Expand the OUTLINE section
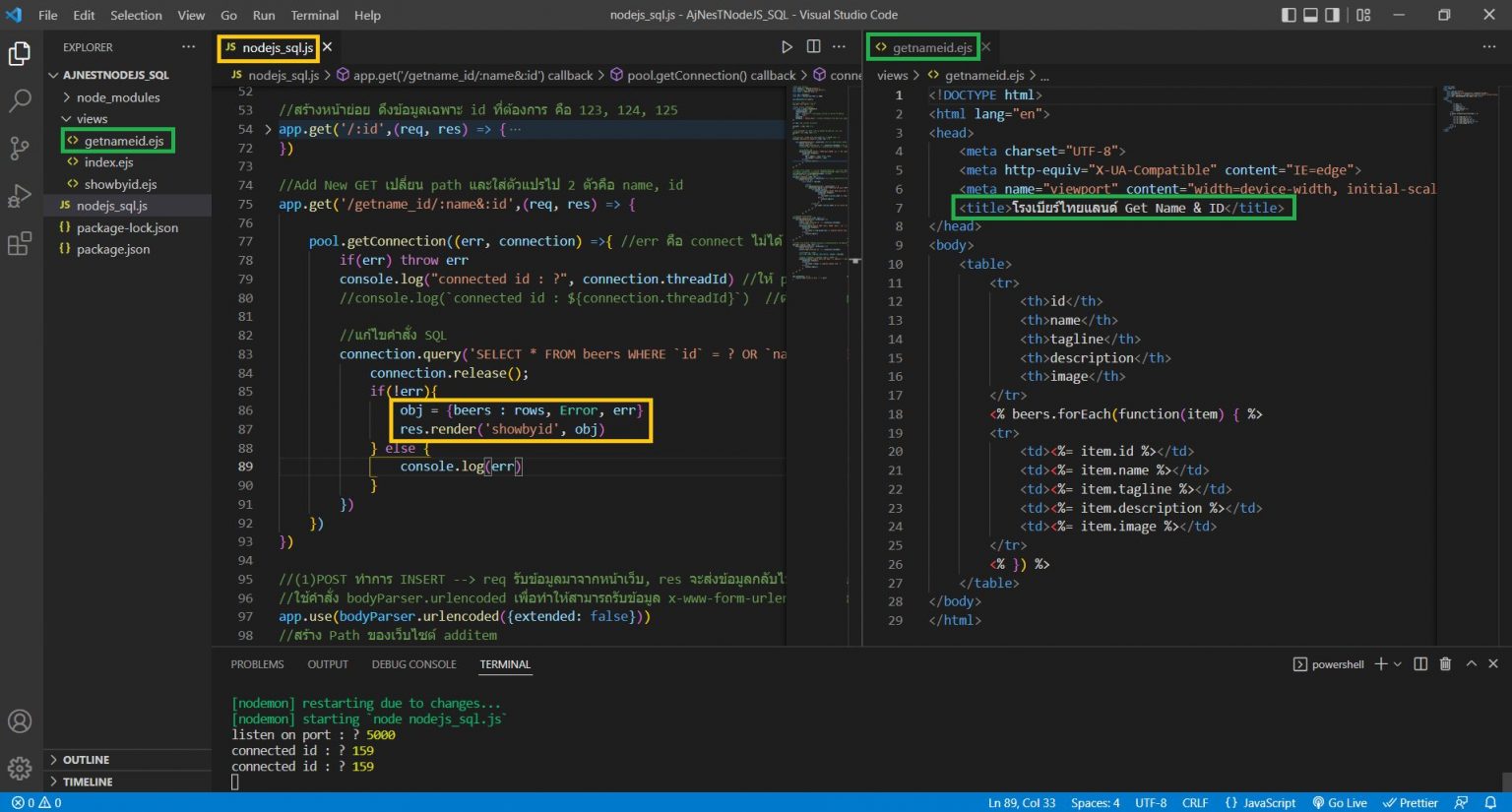The image size is (1512, 812). click(x=86, y=760)
